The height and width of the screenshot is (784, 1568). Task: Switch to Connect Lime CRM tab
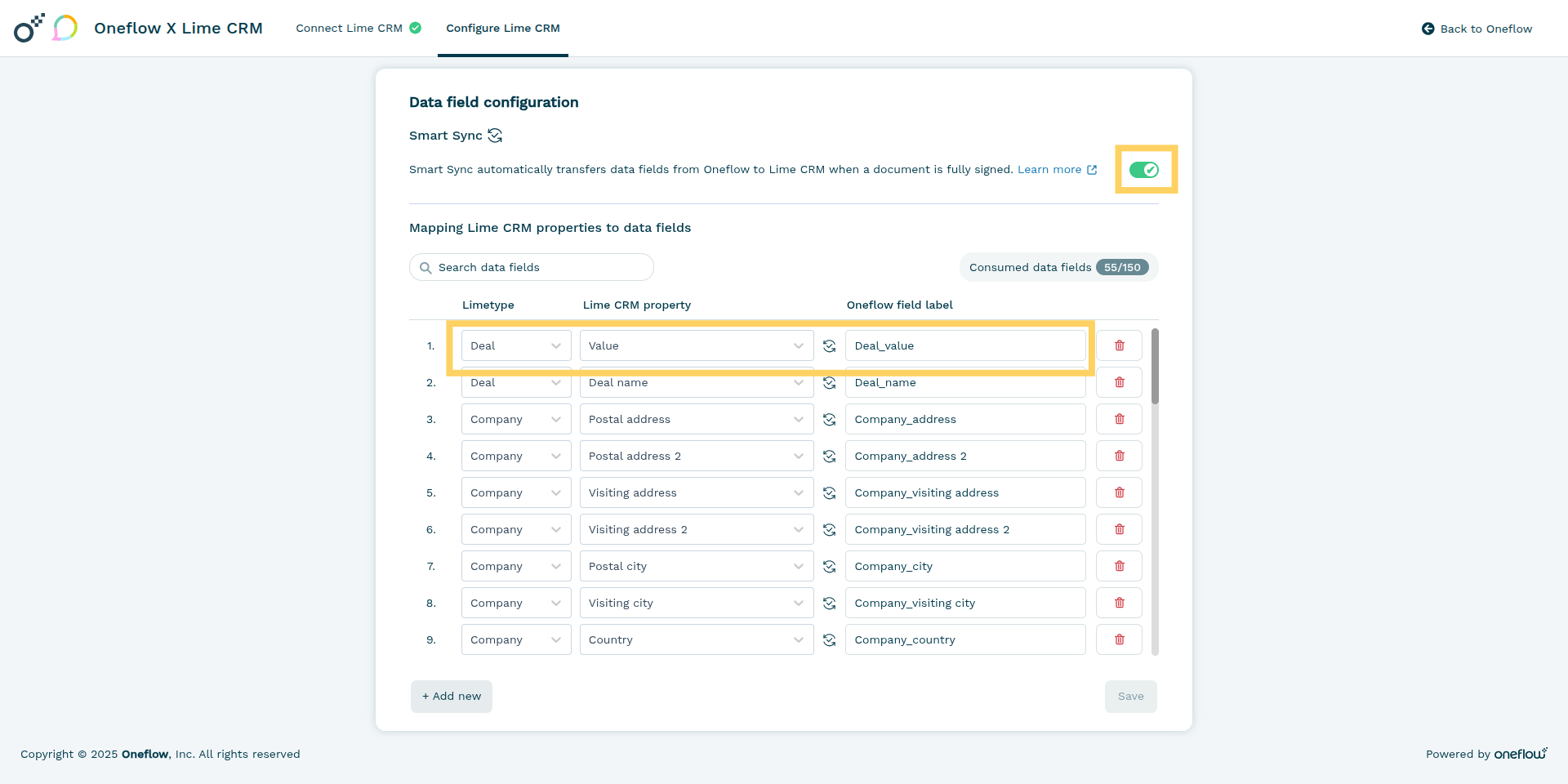pyautogui.click(x=358, y=28)
